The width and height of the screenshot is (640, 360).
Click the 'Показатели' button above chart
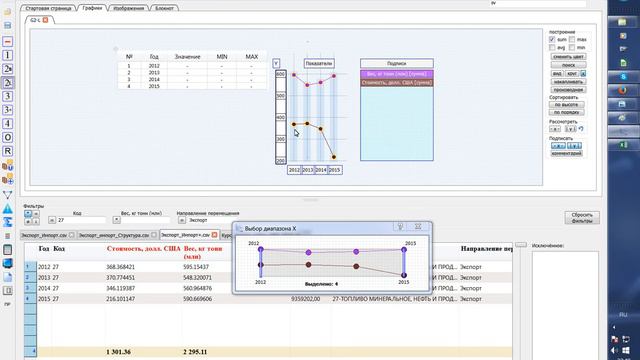[319, 63]
